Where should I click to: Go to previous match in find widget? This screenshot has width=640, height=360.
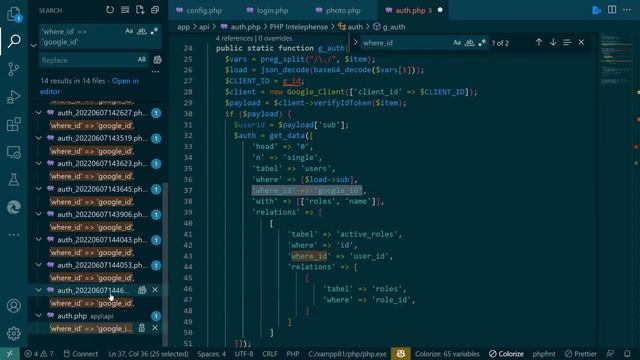(x=539, y=42)
